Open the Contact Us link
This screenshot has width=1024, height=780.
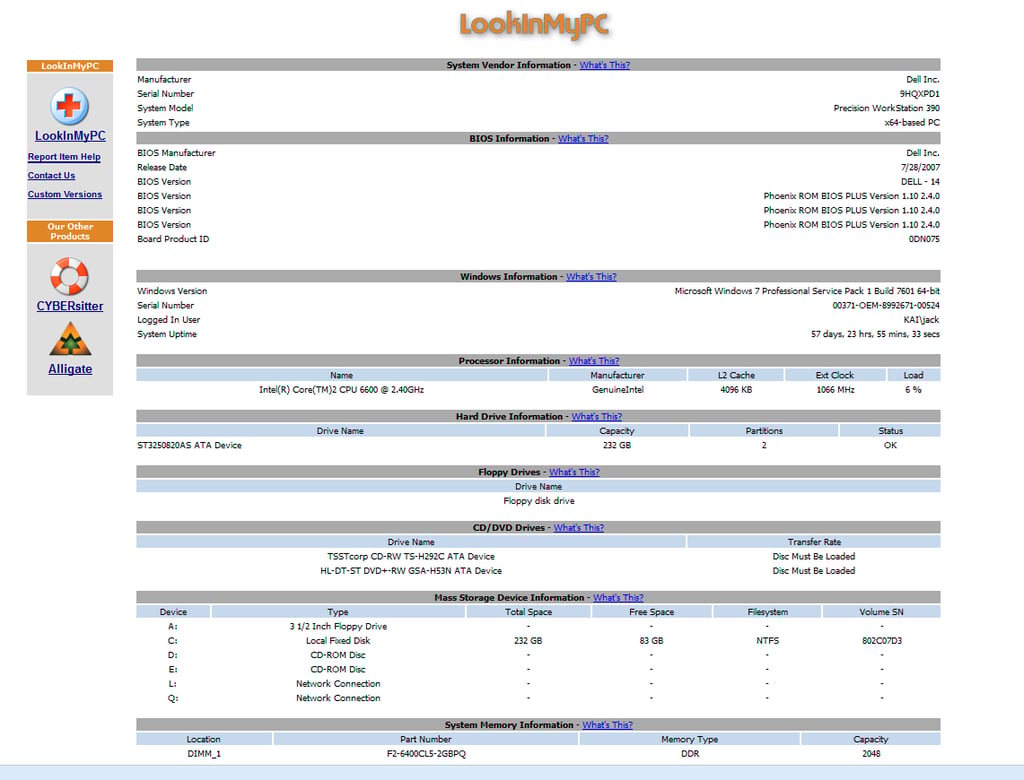point(51,176)
